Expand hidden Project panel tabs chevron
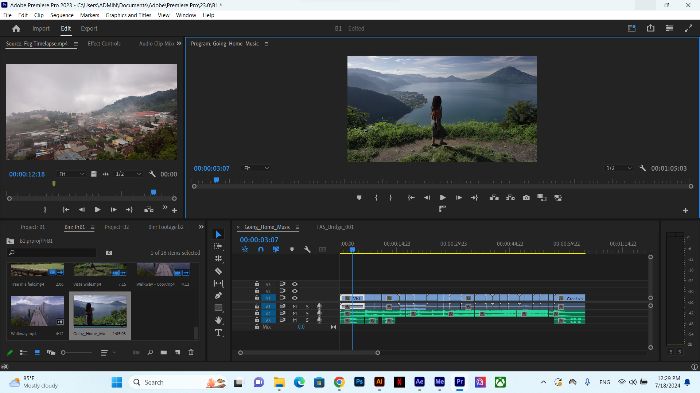Image resolution: width=700 pixels, height=393 pixels. coord(201,227)
